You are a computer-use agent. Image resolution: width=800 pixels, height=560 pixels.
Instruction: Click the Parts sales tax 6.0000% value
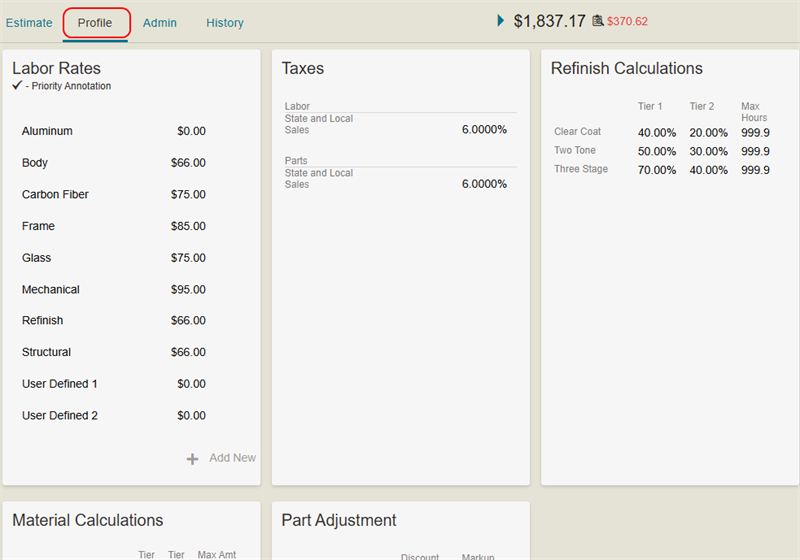[484, 184]
